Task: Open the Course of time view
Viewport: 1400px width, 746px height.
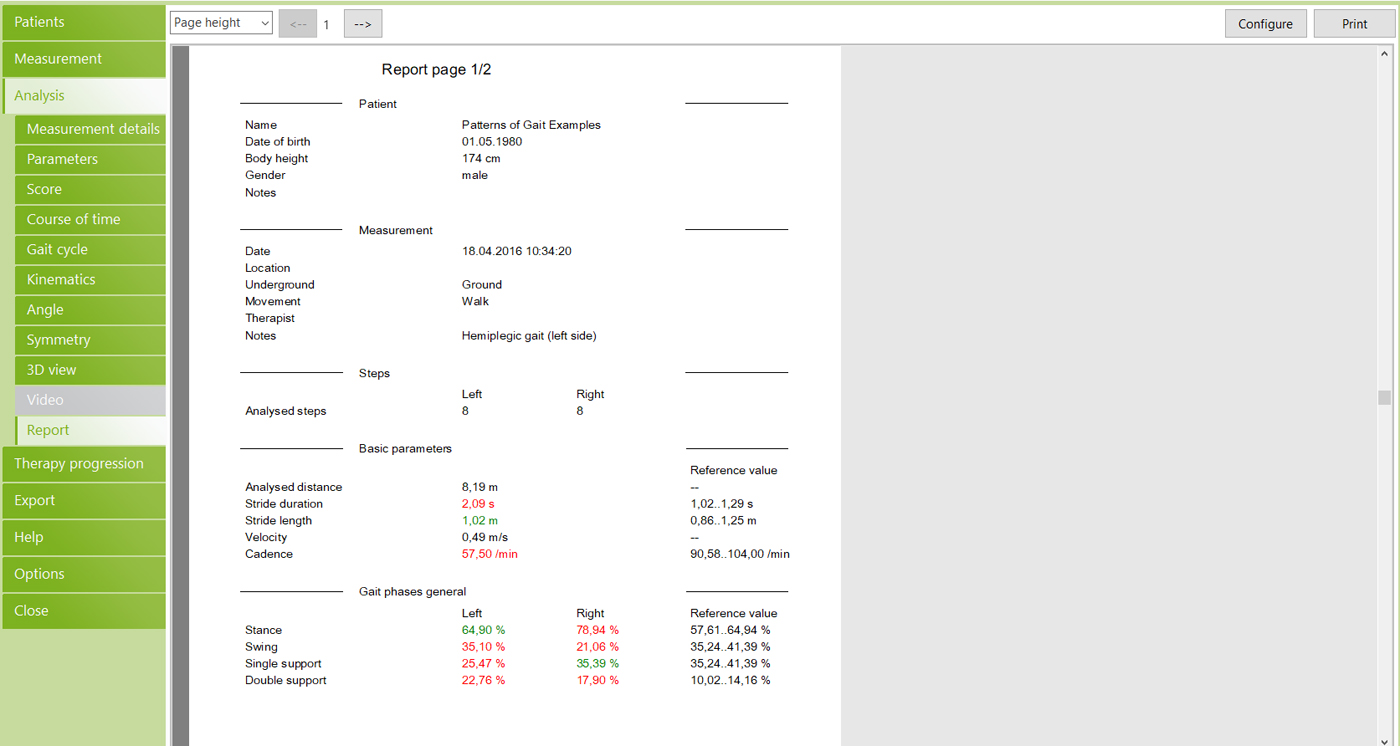Action: [90, 219]
